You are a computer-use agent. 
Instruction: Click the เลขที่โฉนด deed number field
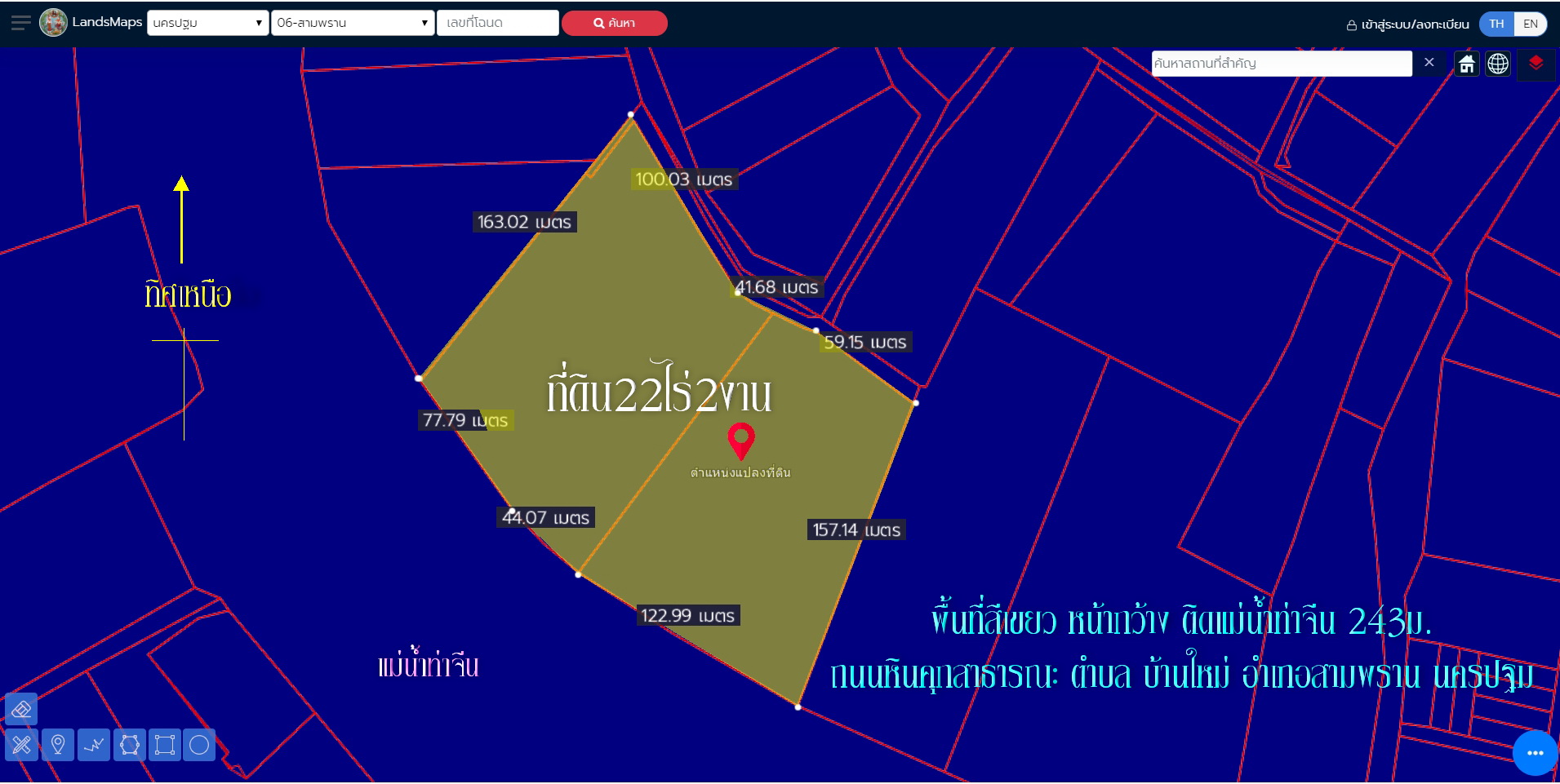click(x=497, y=23)
